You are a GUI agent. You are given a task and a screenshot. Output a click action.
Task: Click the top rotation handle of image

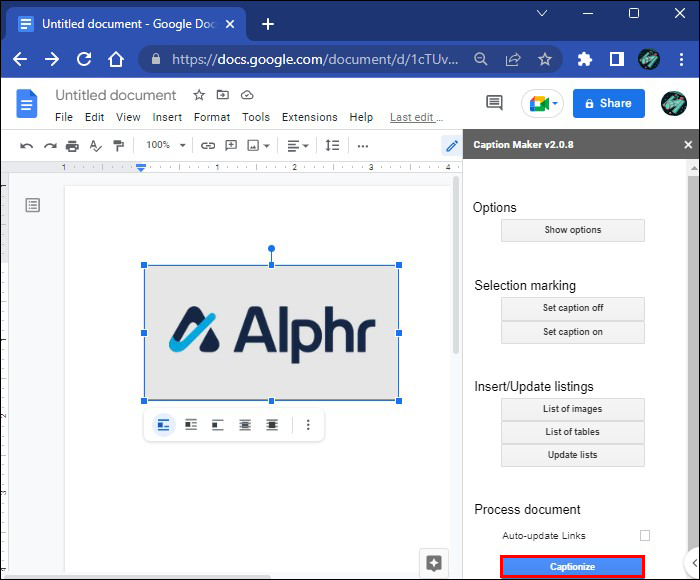pos(271,249)
